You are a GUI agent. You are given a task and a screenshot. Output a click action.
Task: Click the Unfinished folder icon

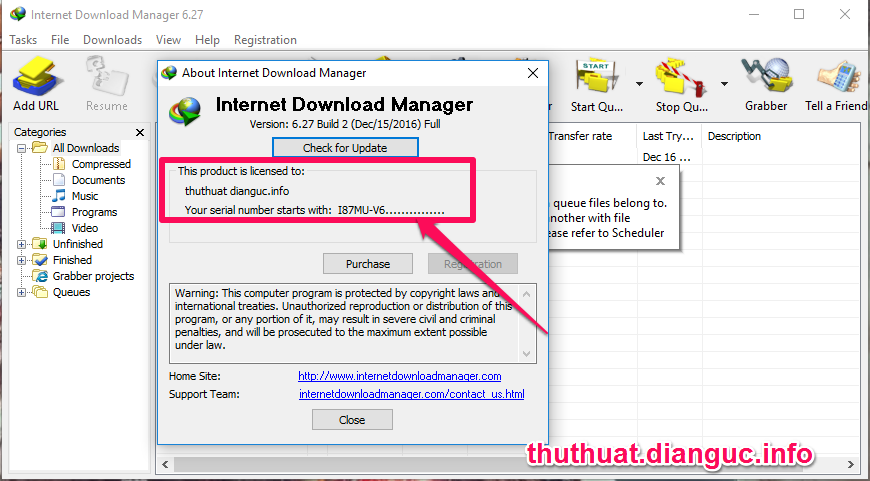point(39,244)
